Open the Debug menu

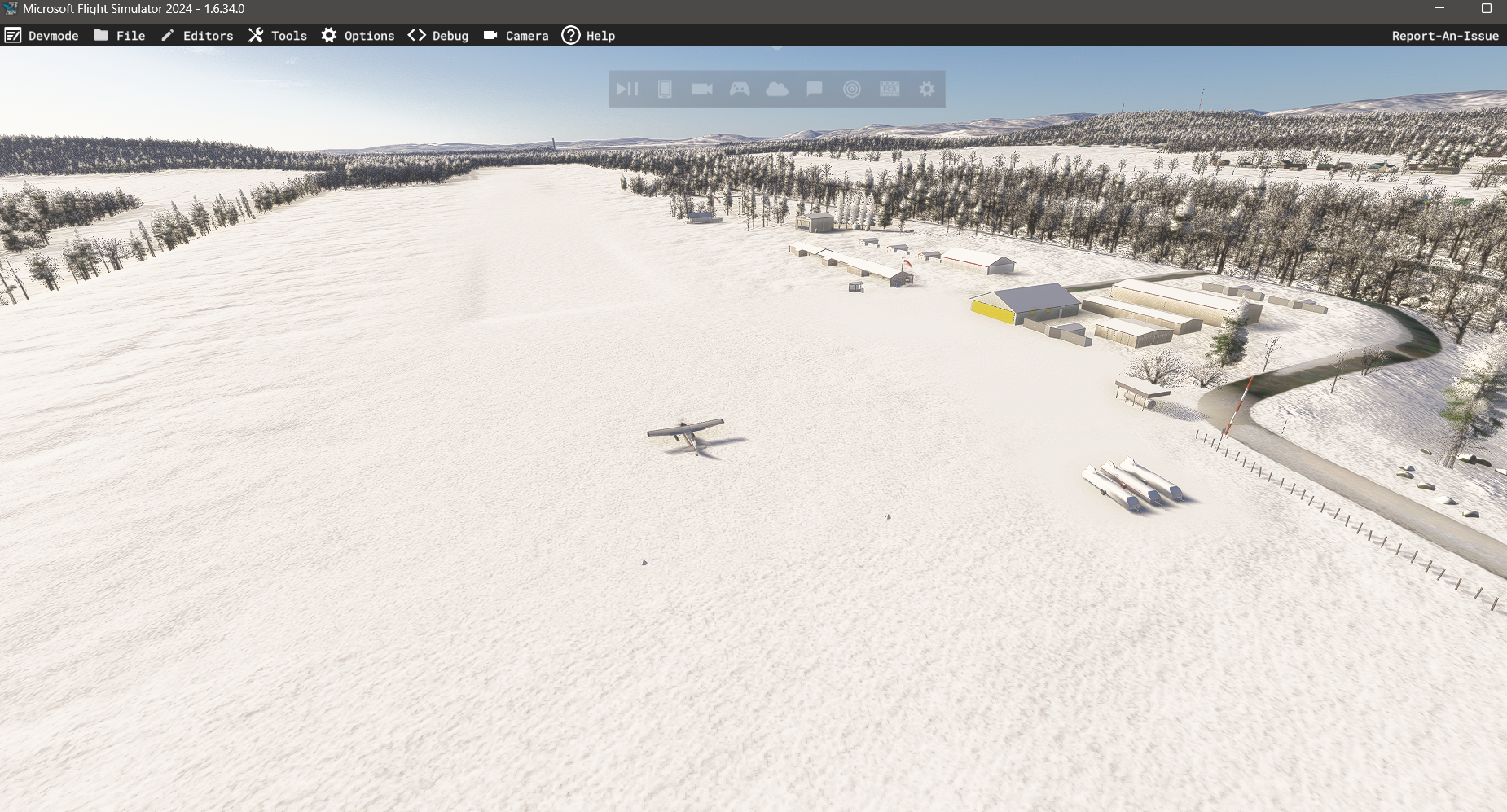438,36
